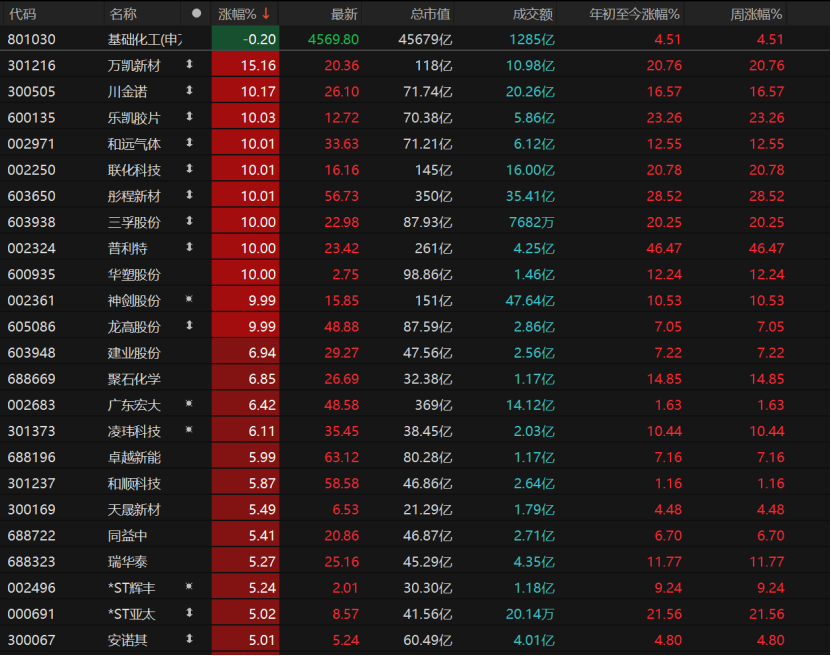Click the burst icon next to *ST辉丰
The width and height of the screenshot is (831, 656).
(189, 587)
